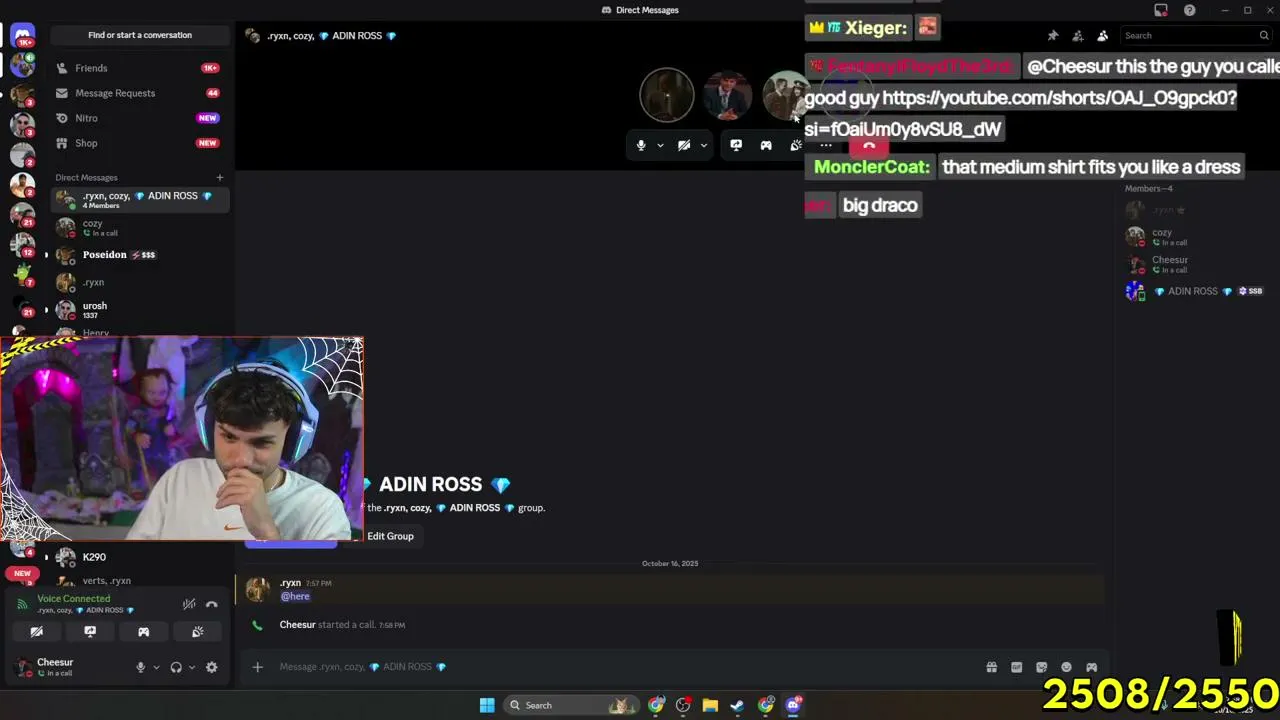Open the Windows Start menu

coord(487,705)
